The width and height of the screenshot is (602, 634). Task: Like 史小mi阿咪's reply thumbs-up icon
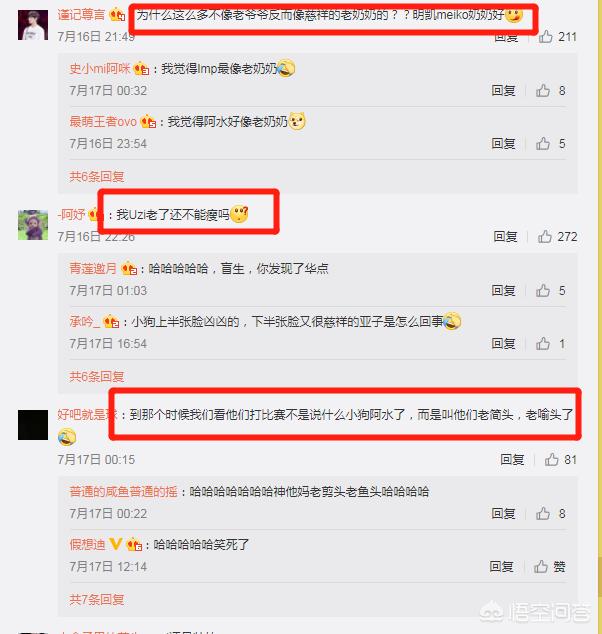coord(543,90)
